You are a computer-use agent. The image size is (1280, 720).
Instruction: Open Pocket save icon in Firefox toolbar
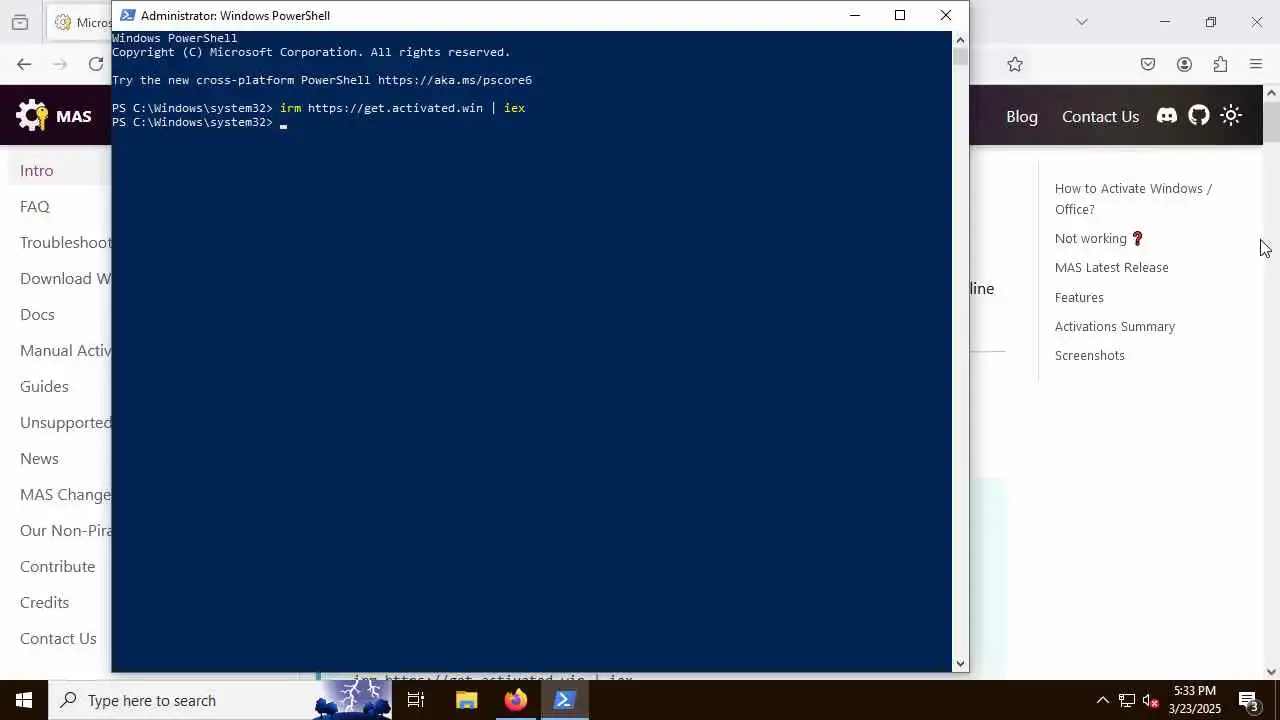click(x=1148, y=64)
